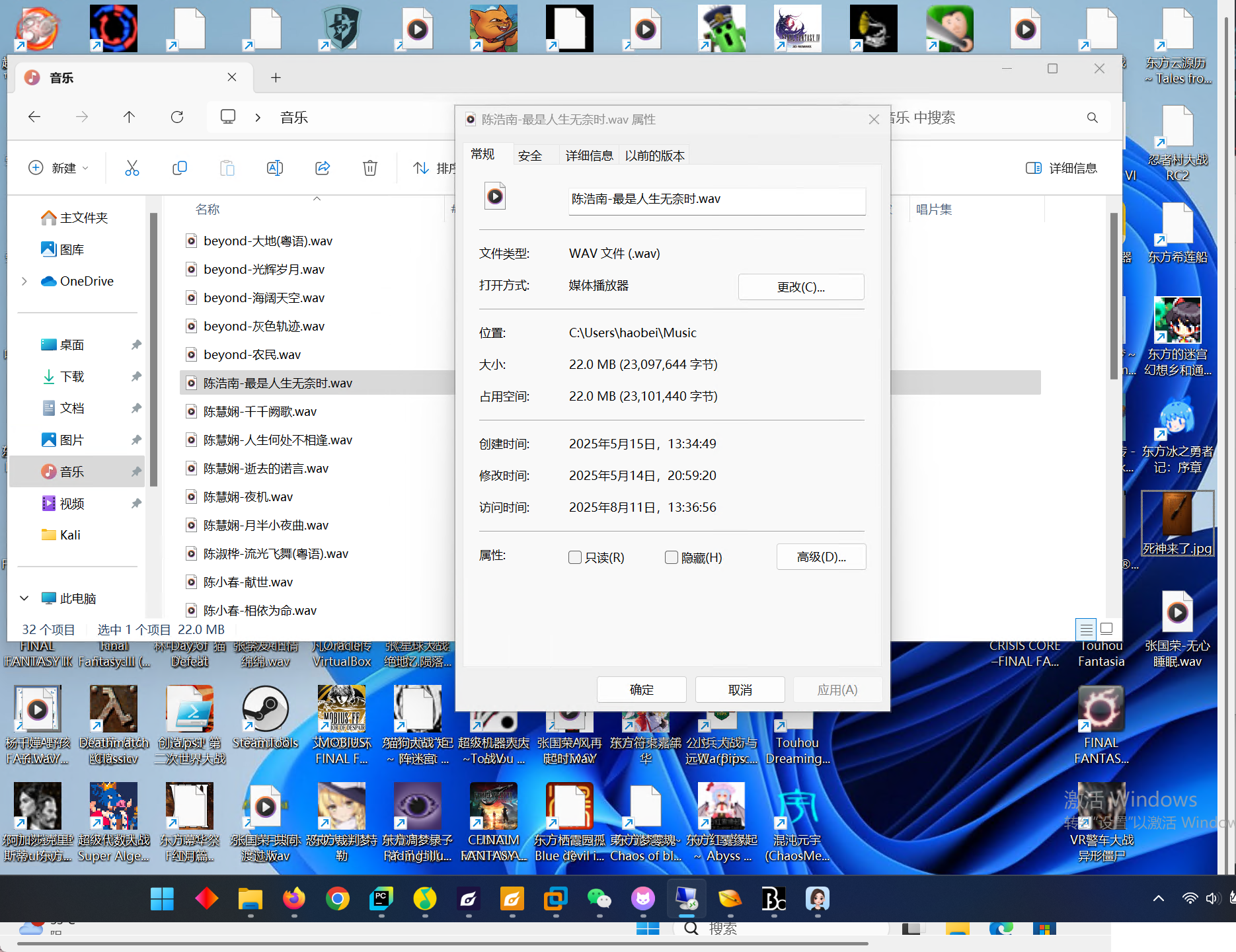Image resolution: width=1236 pixels, height=952 pixels.
Task: Switch to details list view icon in status bar
Action: [1085, 628]
